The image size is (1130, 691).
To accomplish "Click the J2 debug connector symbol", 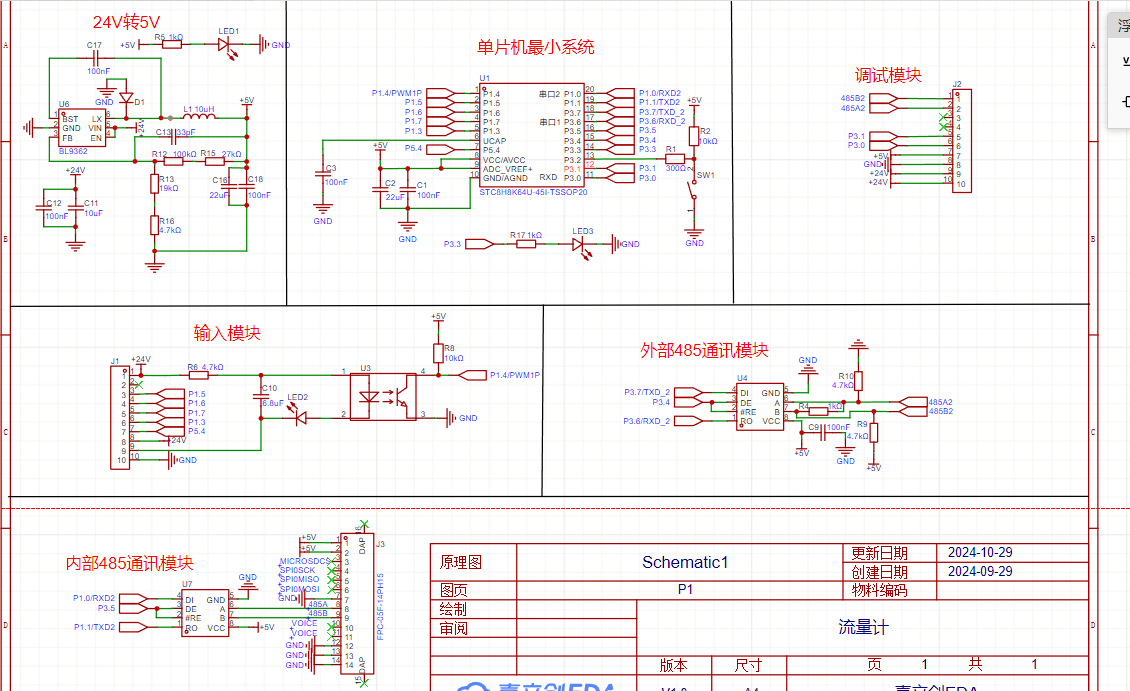I will (x=962, y=141).
